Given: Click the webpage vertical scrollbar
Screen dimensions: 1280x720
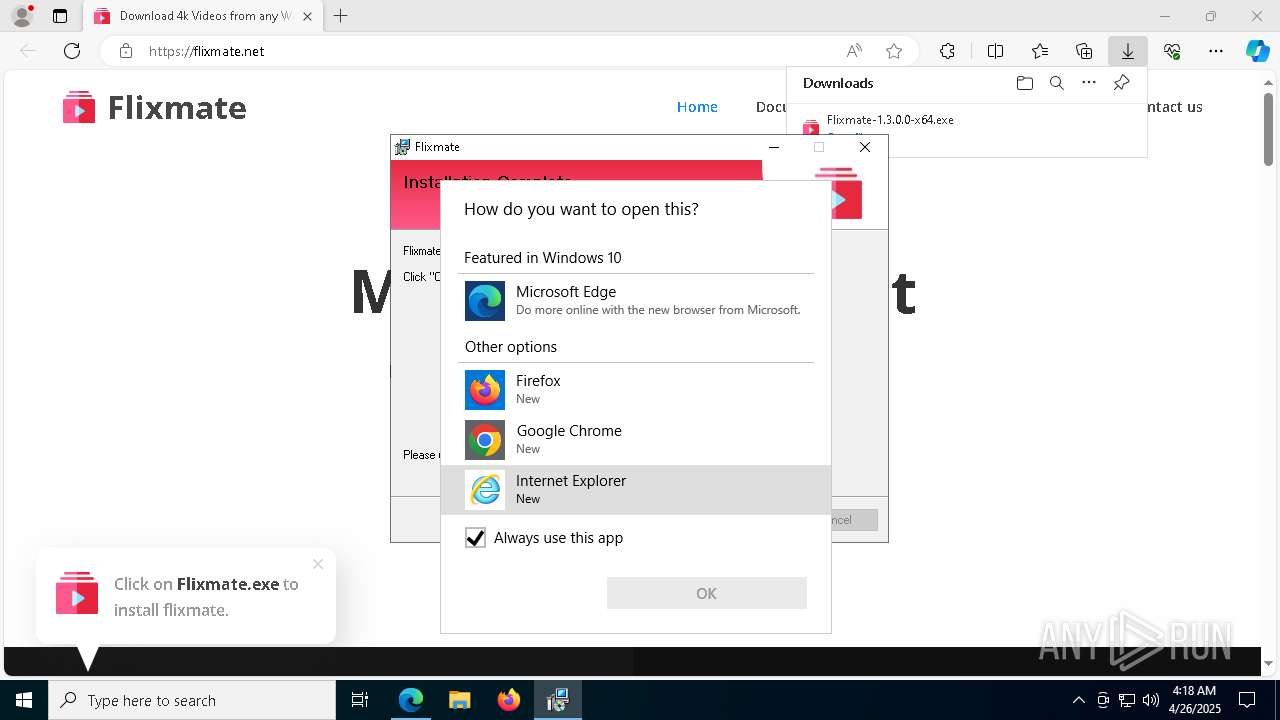Looking at the screenshot, I should 1269,127.
